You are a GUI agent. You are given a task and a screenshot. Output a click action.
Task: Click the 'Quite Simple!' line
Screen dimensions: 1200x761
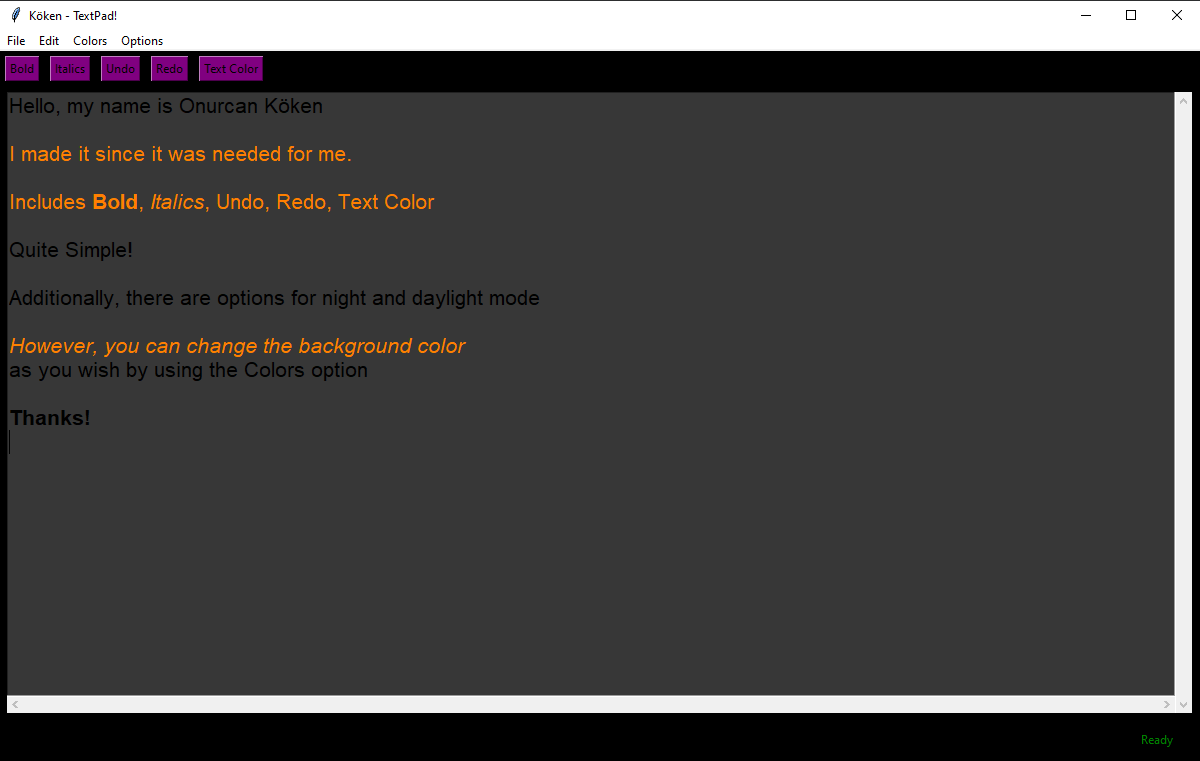point(71,250)
